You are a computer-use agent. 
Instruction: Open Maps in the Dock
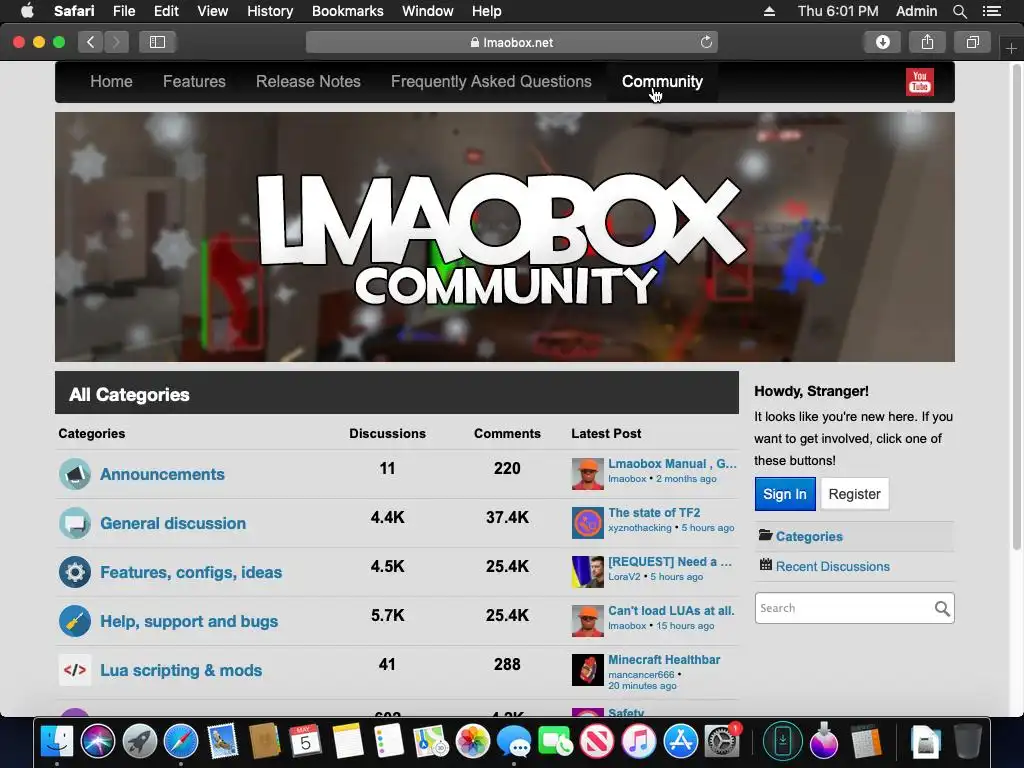pos(431,741)
